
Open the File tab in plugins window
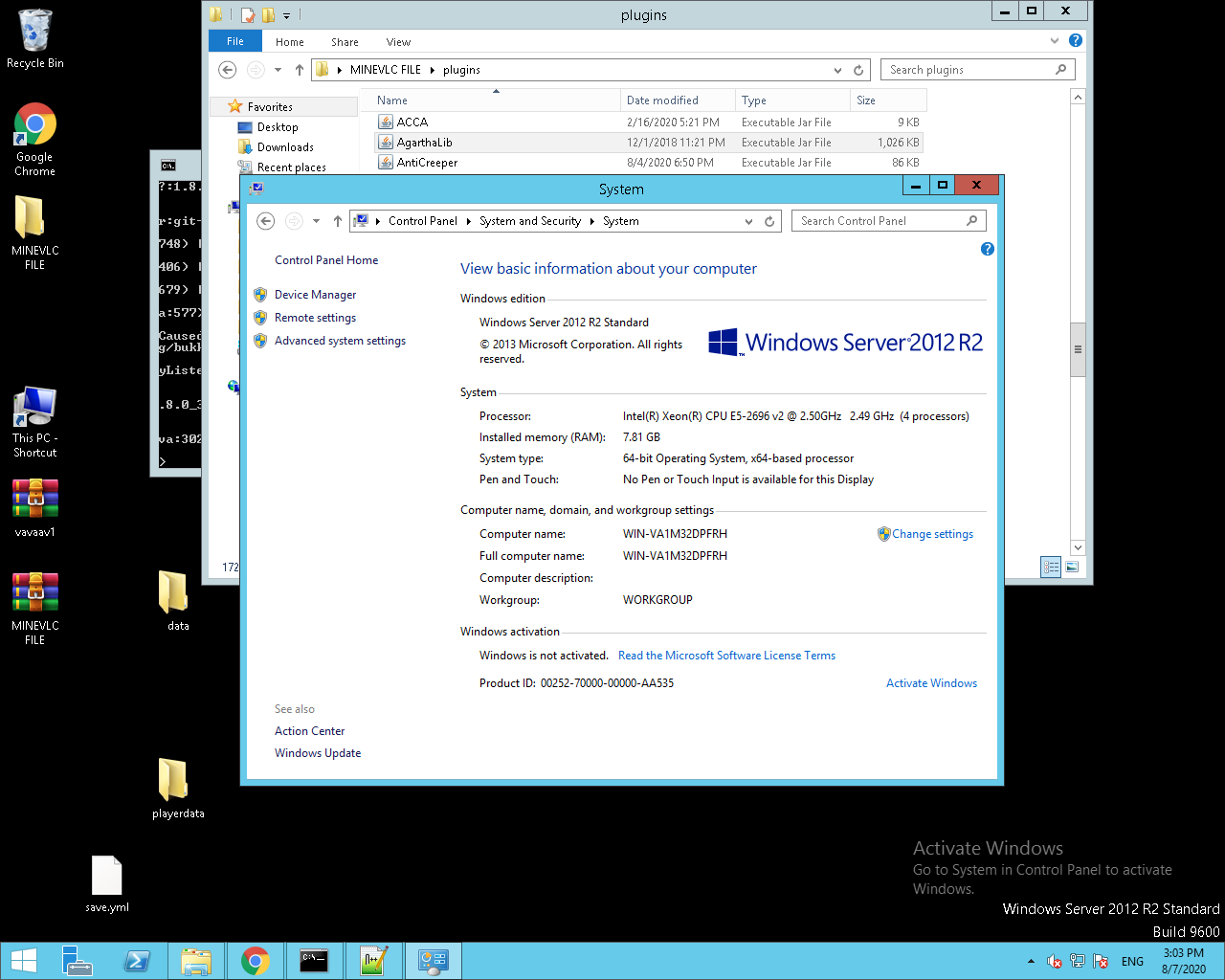click(235, 41)
